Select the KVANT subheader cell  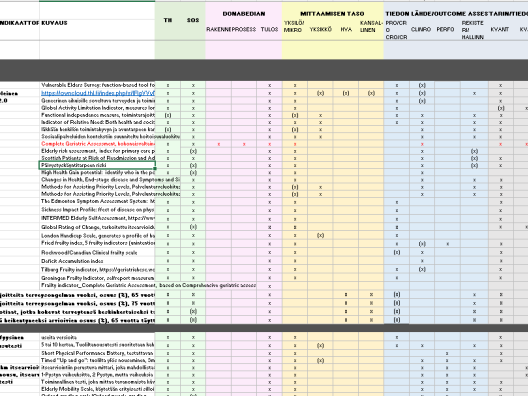[500, 30]
